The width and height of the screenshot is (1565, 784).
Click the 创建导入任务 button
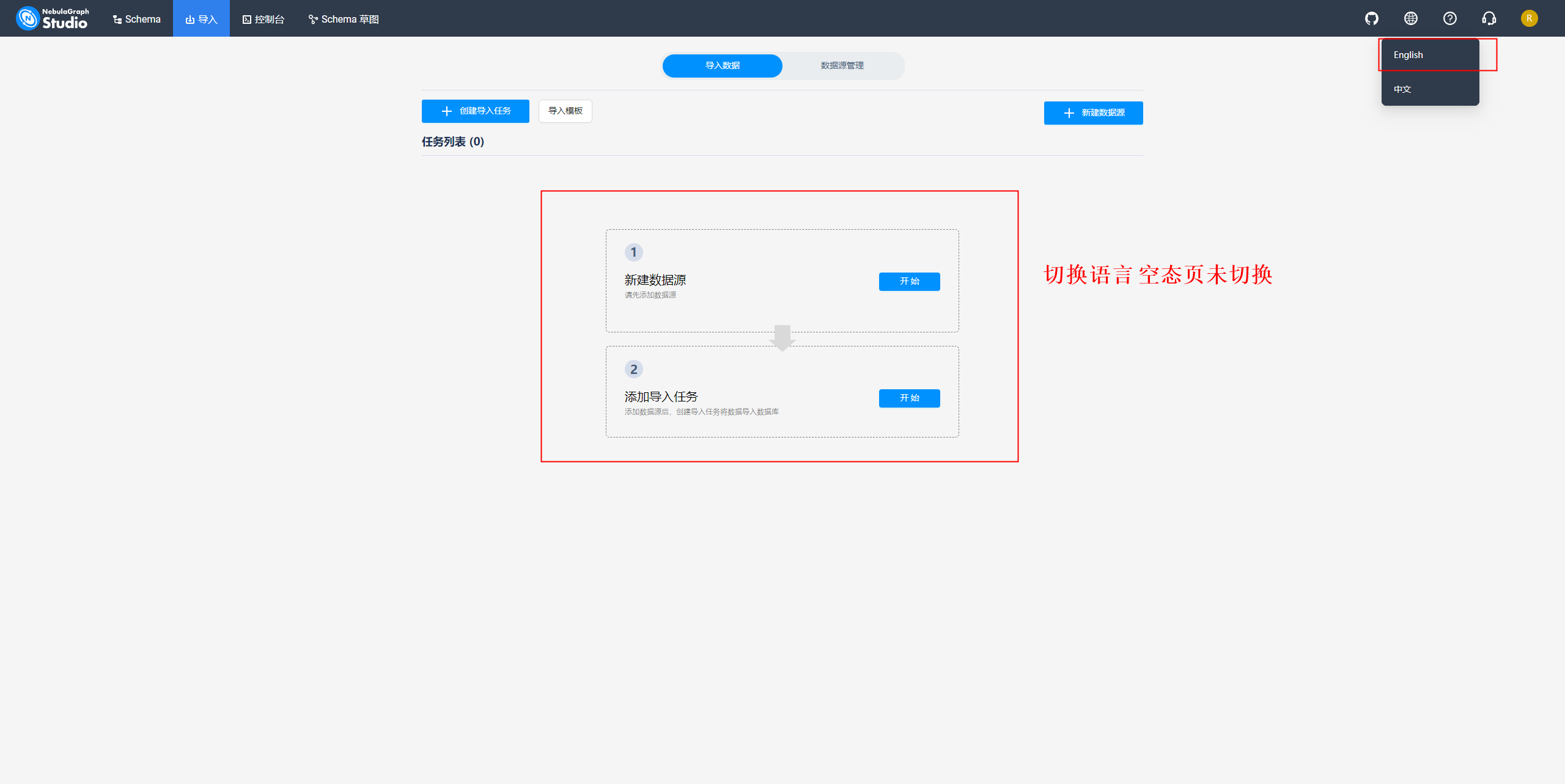tap(475, 111)
